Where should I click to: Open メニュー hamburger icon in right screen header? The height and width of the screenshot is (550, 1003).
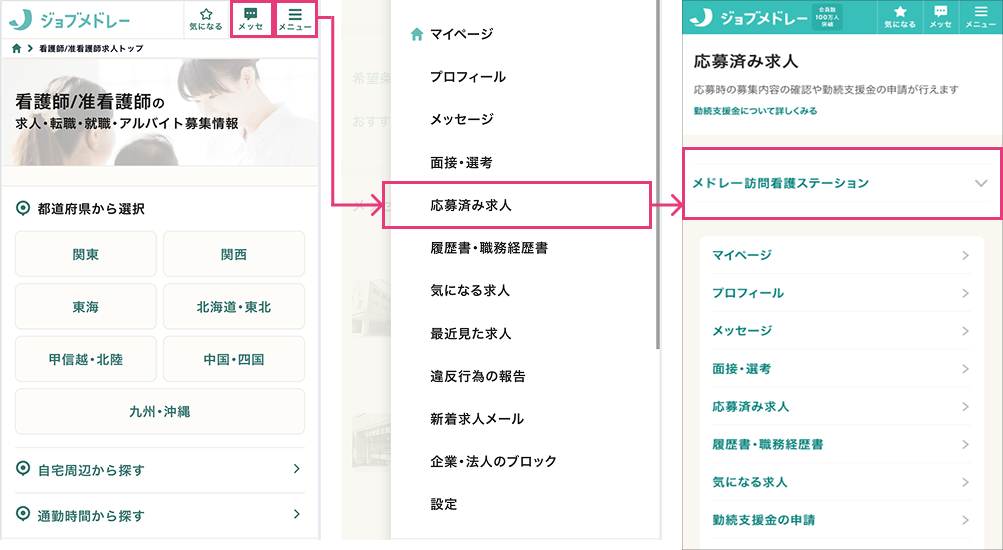[x=981, y=17]
